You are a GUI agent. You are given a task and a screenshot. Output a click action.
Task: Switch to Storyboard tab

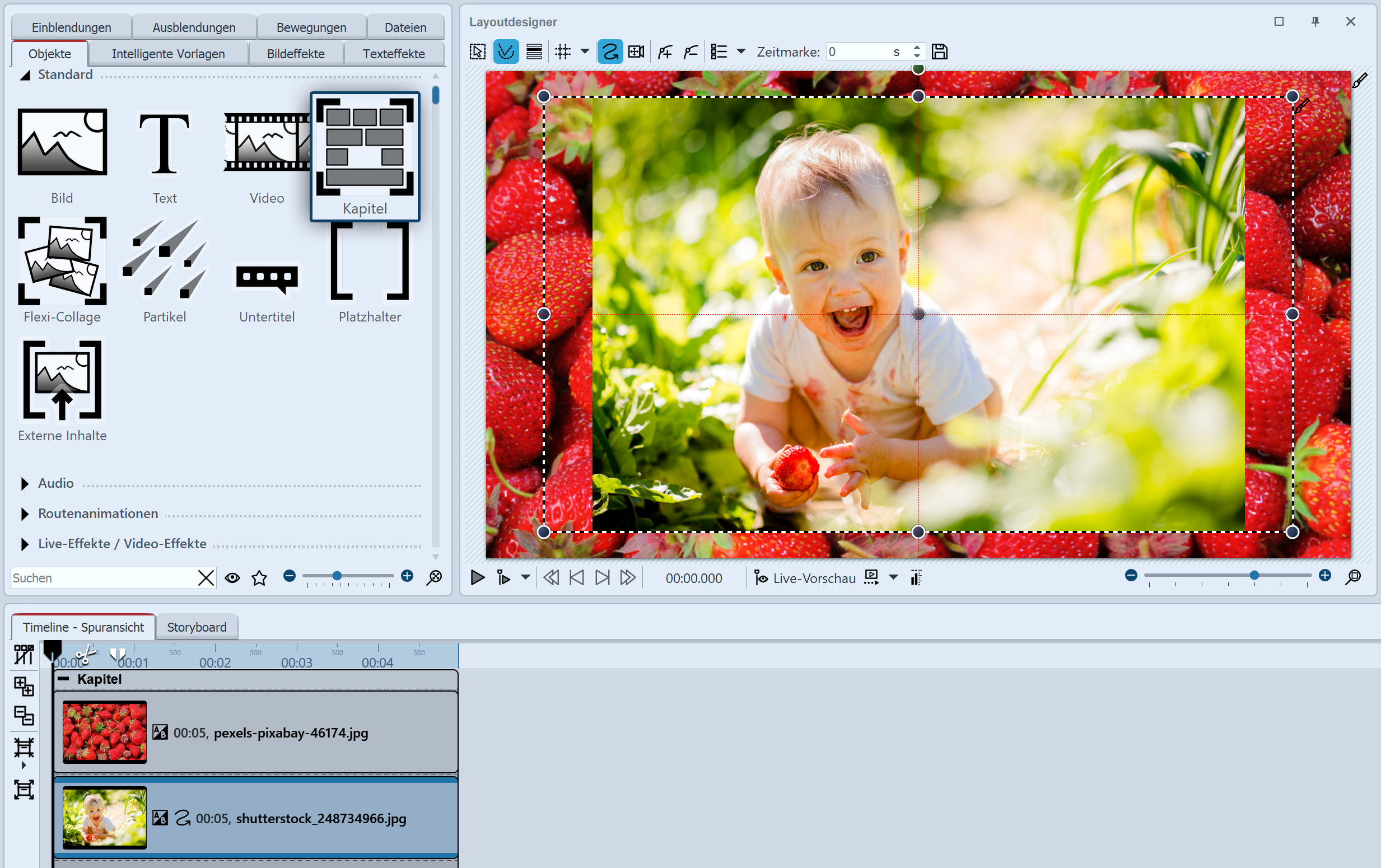196,627
